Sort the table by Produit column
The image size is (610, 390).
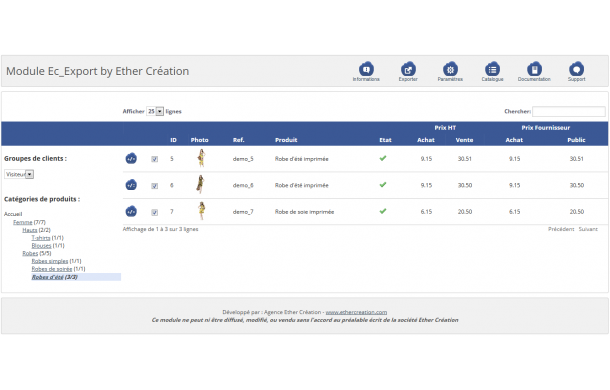point(286,140)
